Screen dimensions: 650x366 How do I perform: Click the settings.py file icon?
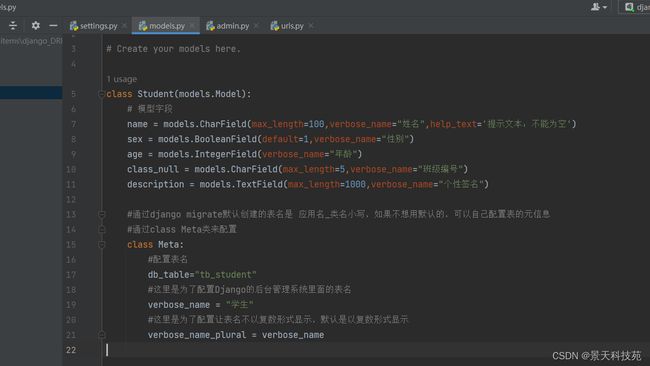point(74,26)
